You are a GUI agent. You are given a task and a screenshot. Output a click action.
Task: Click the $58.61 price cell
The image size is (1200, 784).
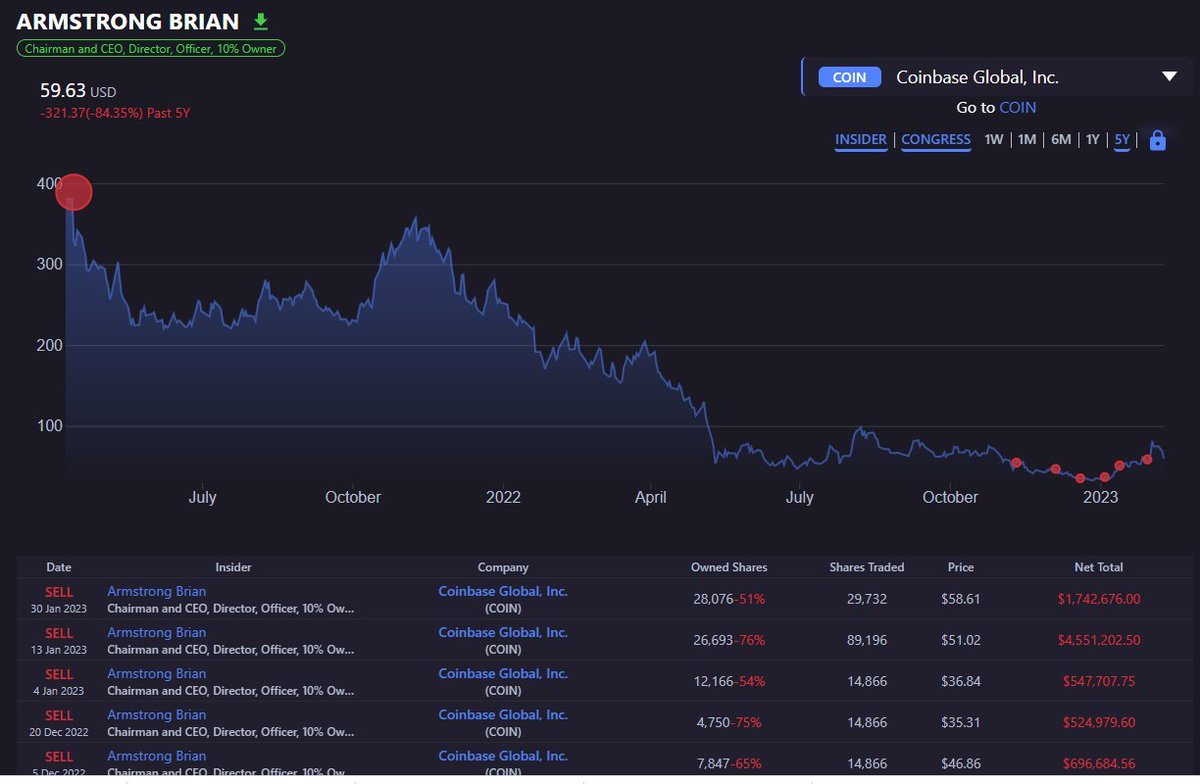[961, 599]
